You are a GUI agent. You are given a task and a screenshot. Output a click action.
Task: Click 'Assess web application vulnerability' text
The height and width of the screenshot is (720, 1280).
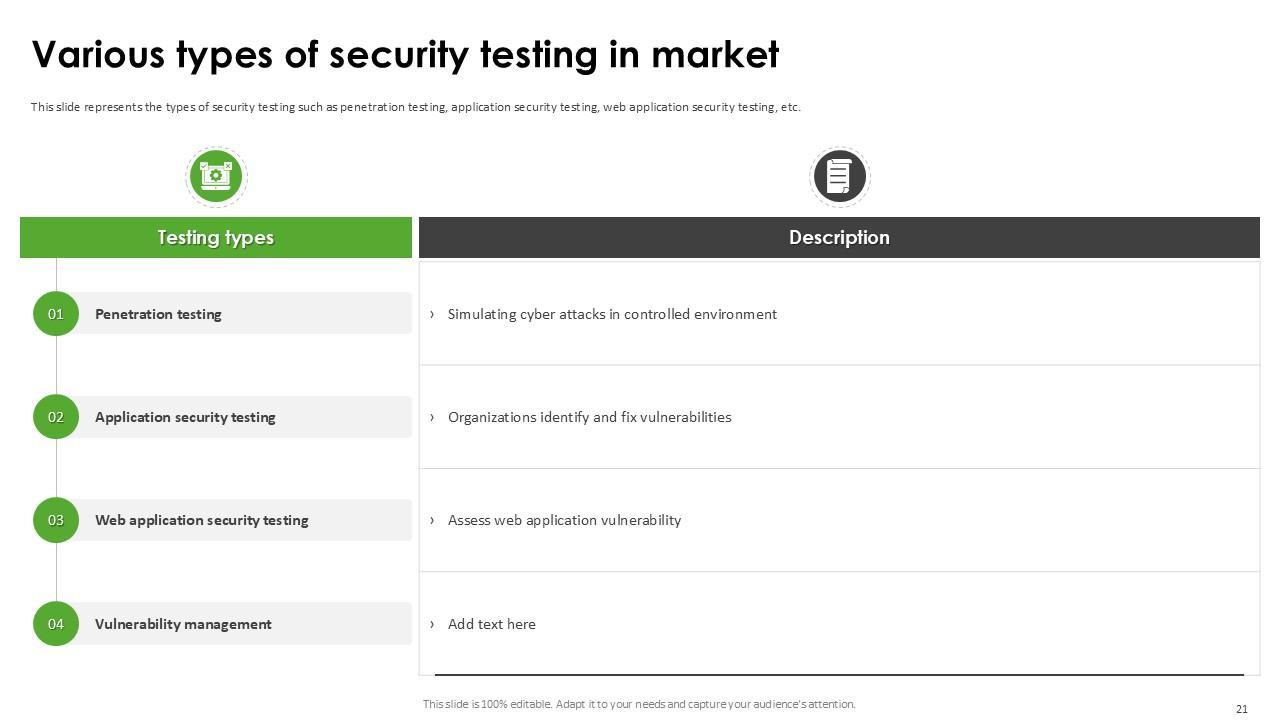coord(564,520)
